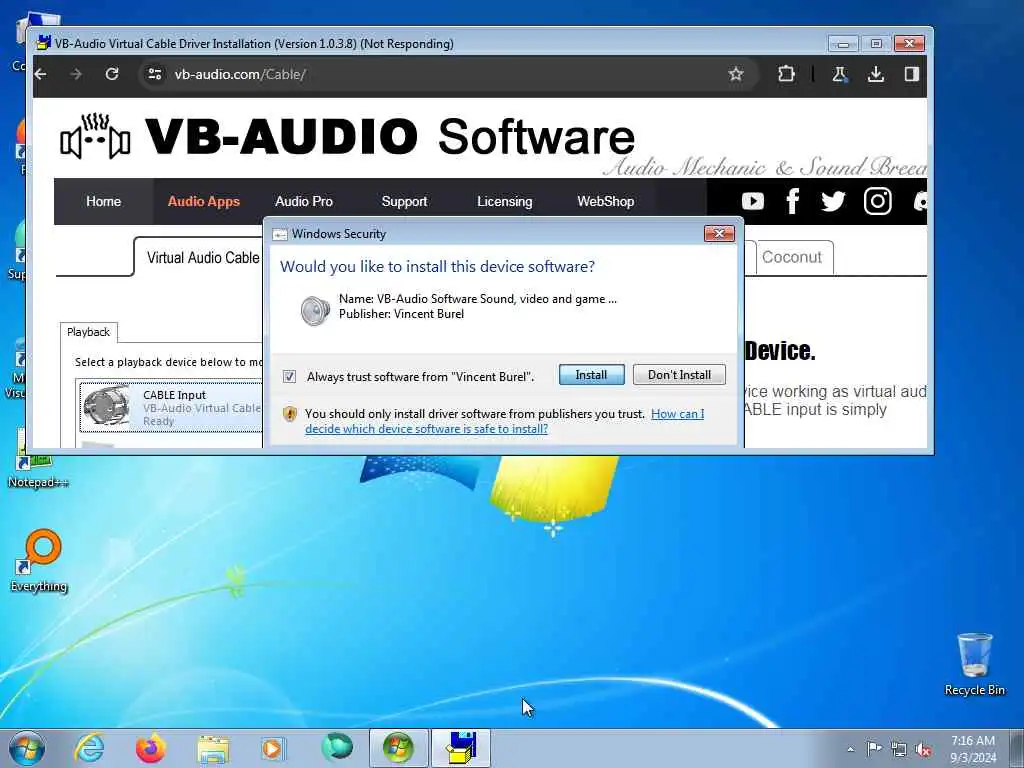Viewport: 1024px width, 768px height.
Task: Select the Virtual Audio Cable tab
Action: point(202,257)
